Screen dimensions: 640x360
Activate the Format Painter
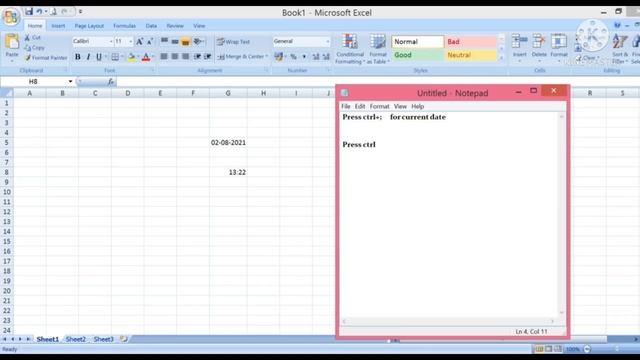[46, 58]
